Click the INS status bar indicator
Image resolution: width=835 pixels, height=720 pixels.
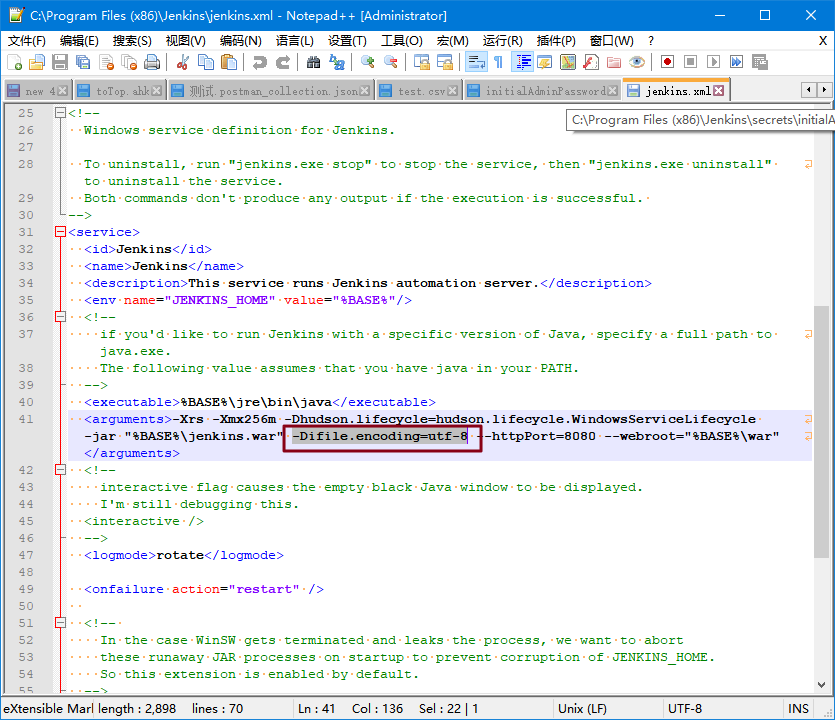pos(798,709)
